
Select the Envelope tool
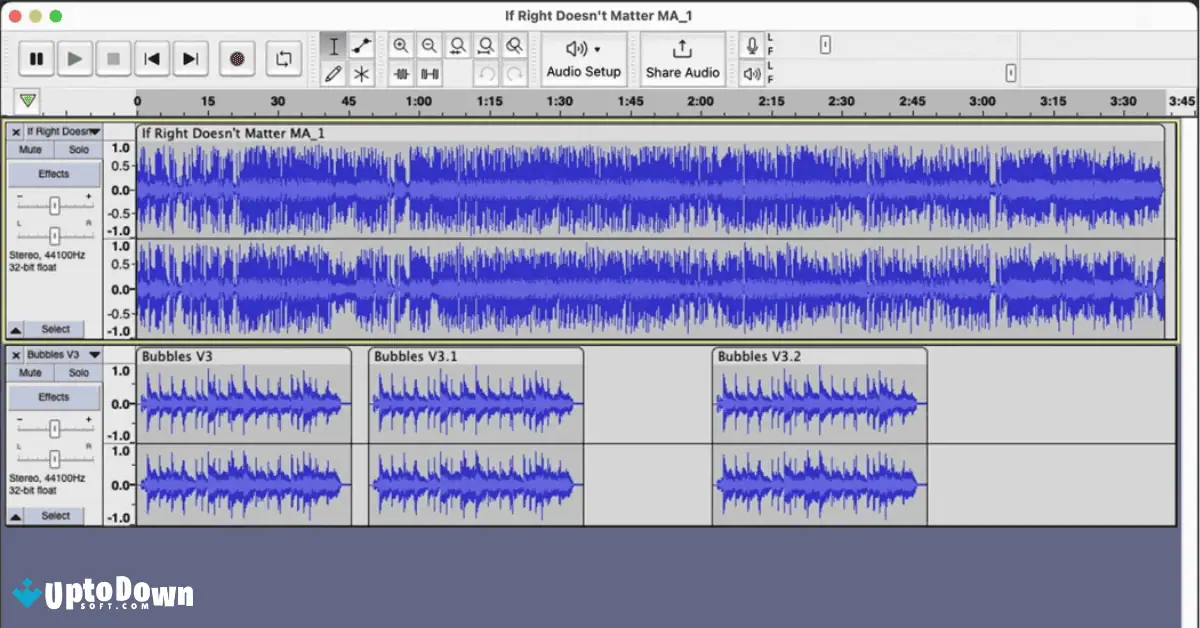pos(362,45)
